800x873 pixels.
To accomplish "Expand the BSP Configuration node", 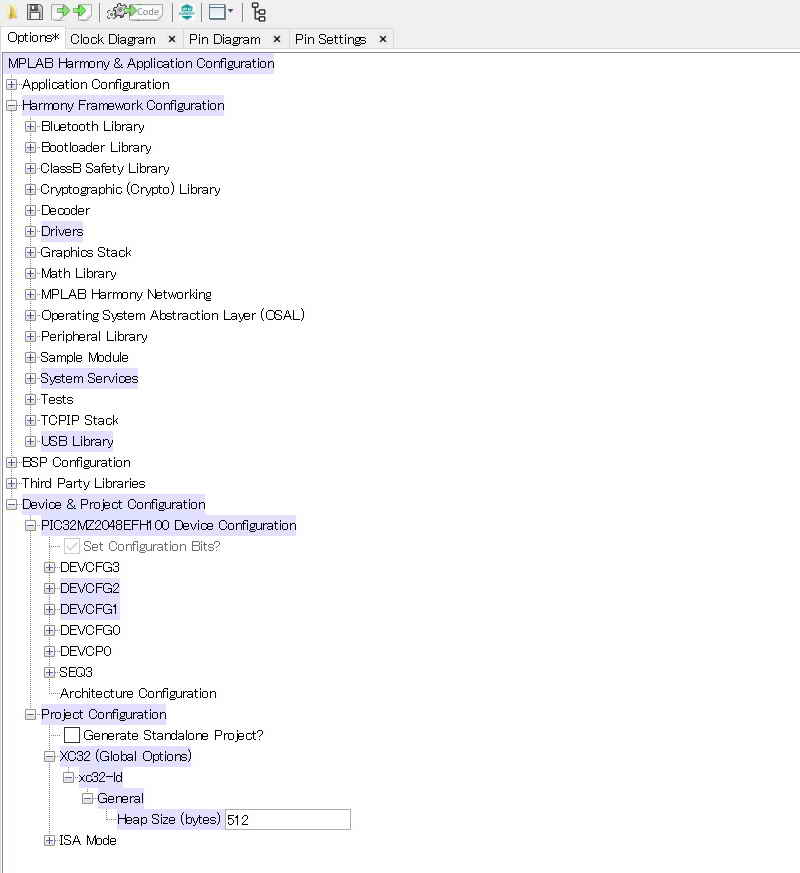I will coord(12,463).
